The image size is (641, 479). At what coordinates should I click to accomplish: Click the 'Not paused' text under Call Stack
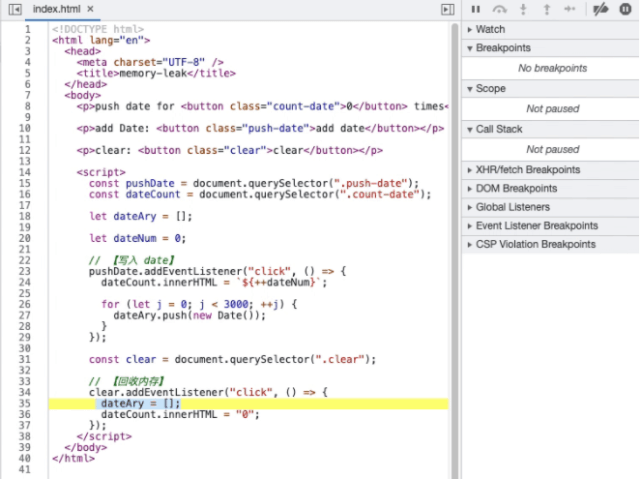pyautogui.click(x=552, y=149)
